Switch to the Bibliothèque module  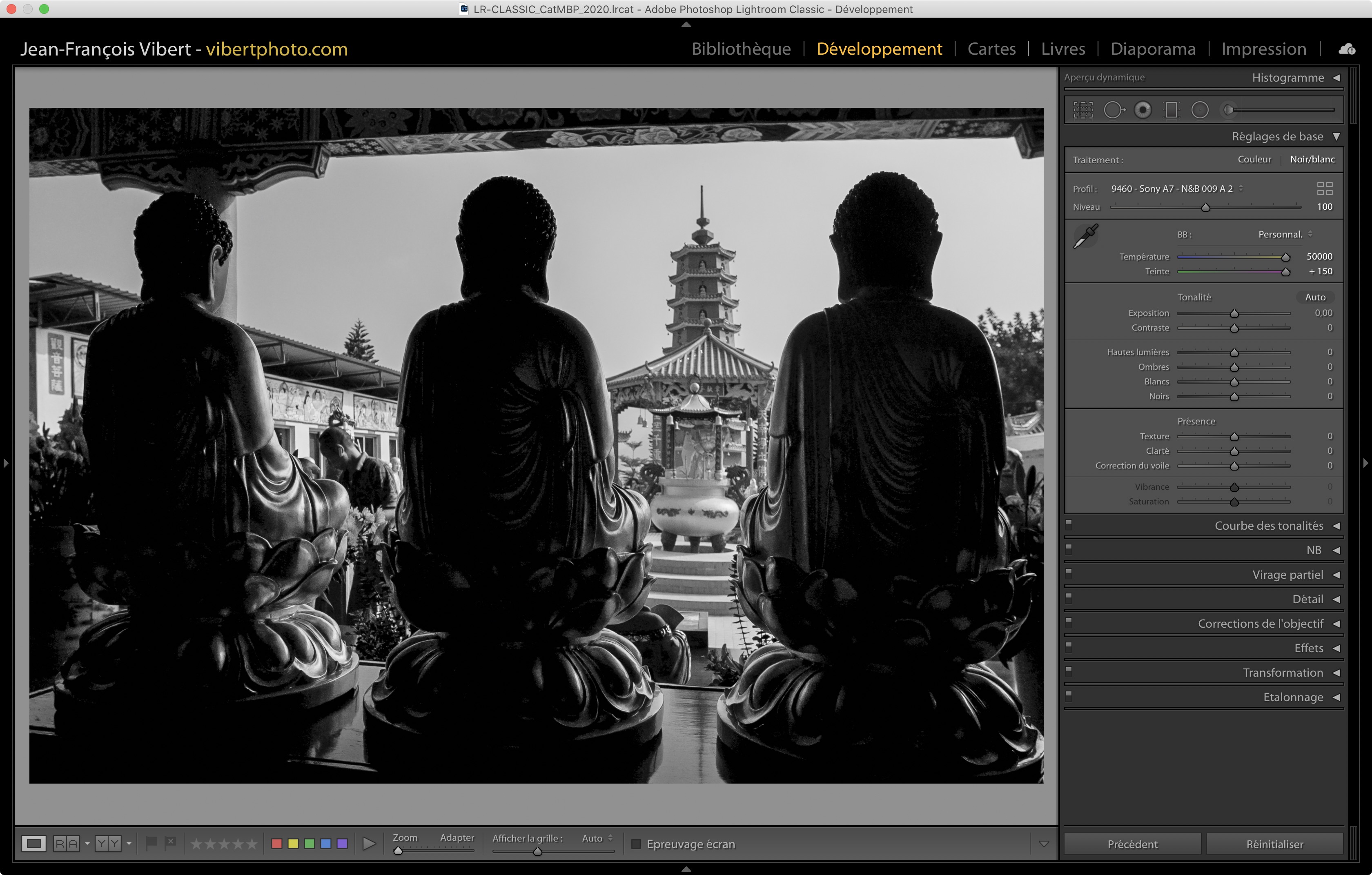741,49
